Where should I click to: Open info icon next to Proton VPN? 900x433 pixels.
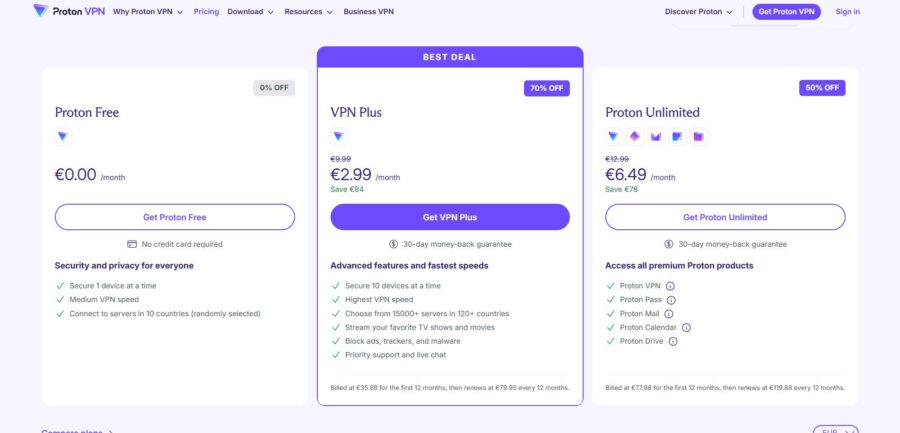[670, 286]
